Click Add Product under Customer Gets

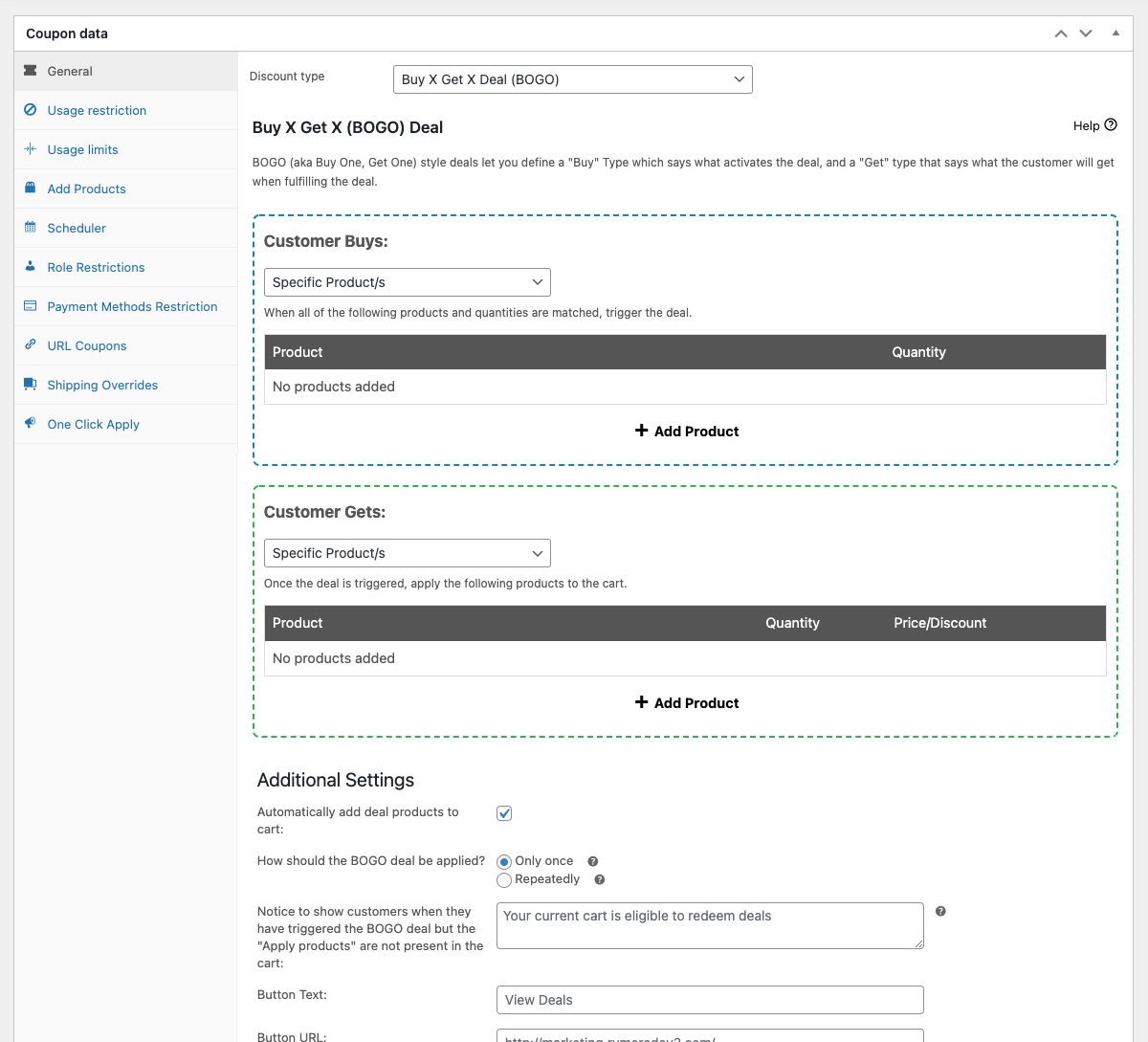pyautogui.click(x=687, y=703)
